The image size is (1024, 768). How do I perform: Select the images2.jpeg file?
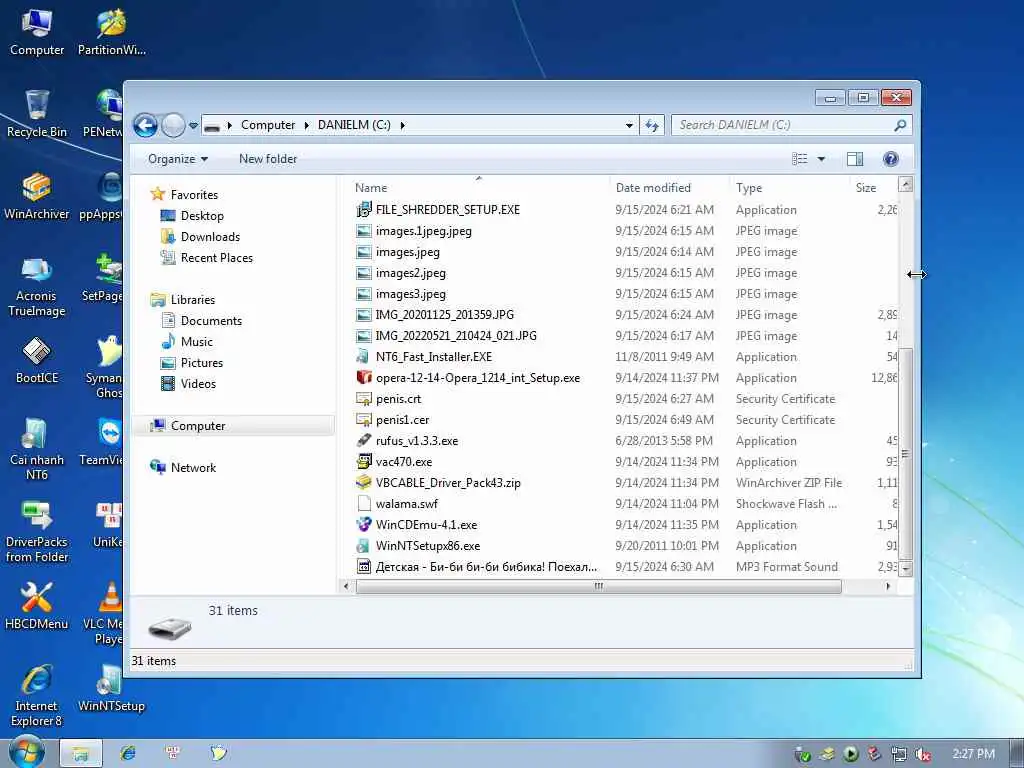pos(411,273)
